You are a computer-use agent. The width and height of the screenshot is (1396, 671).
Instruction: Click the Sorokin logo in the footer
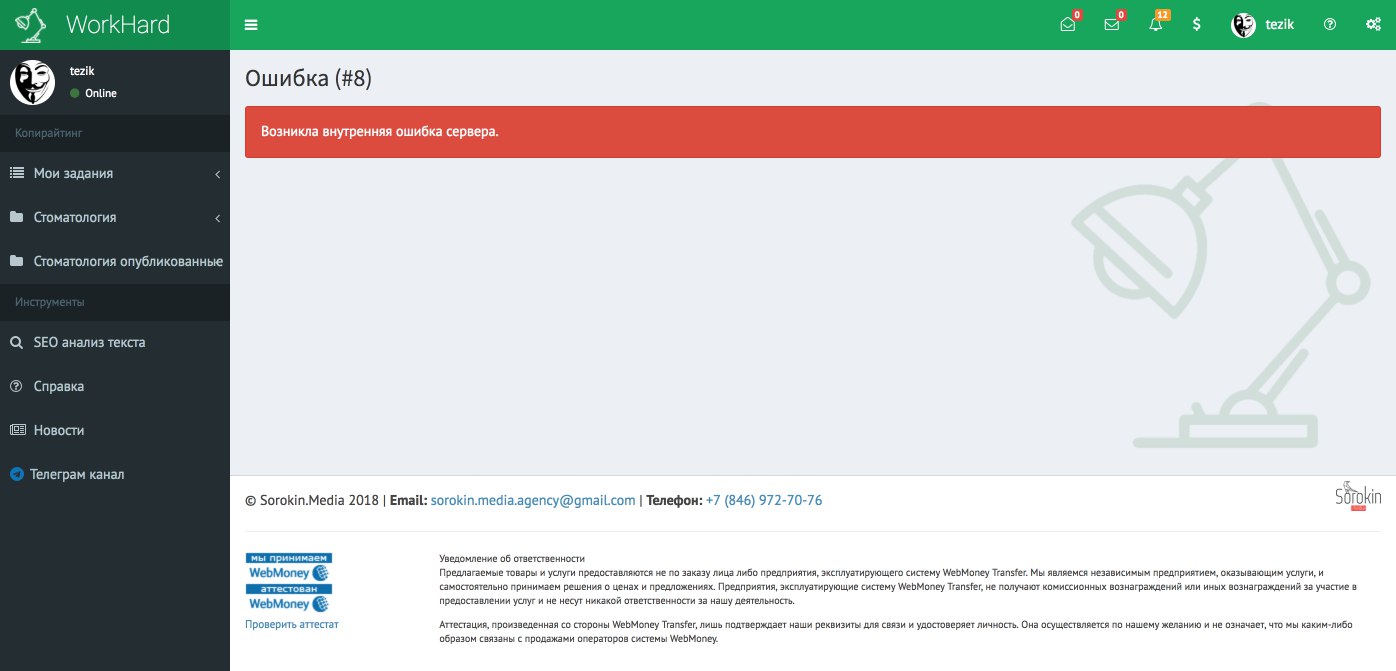coord(1358,494)
